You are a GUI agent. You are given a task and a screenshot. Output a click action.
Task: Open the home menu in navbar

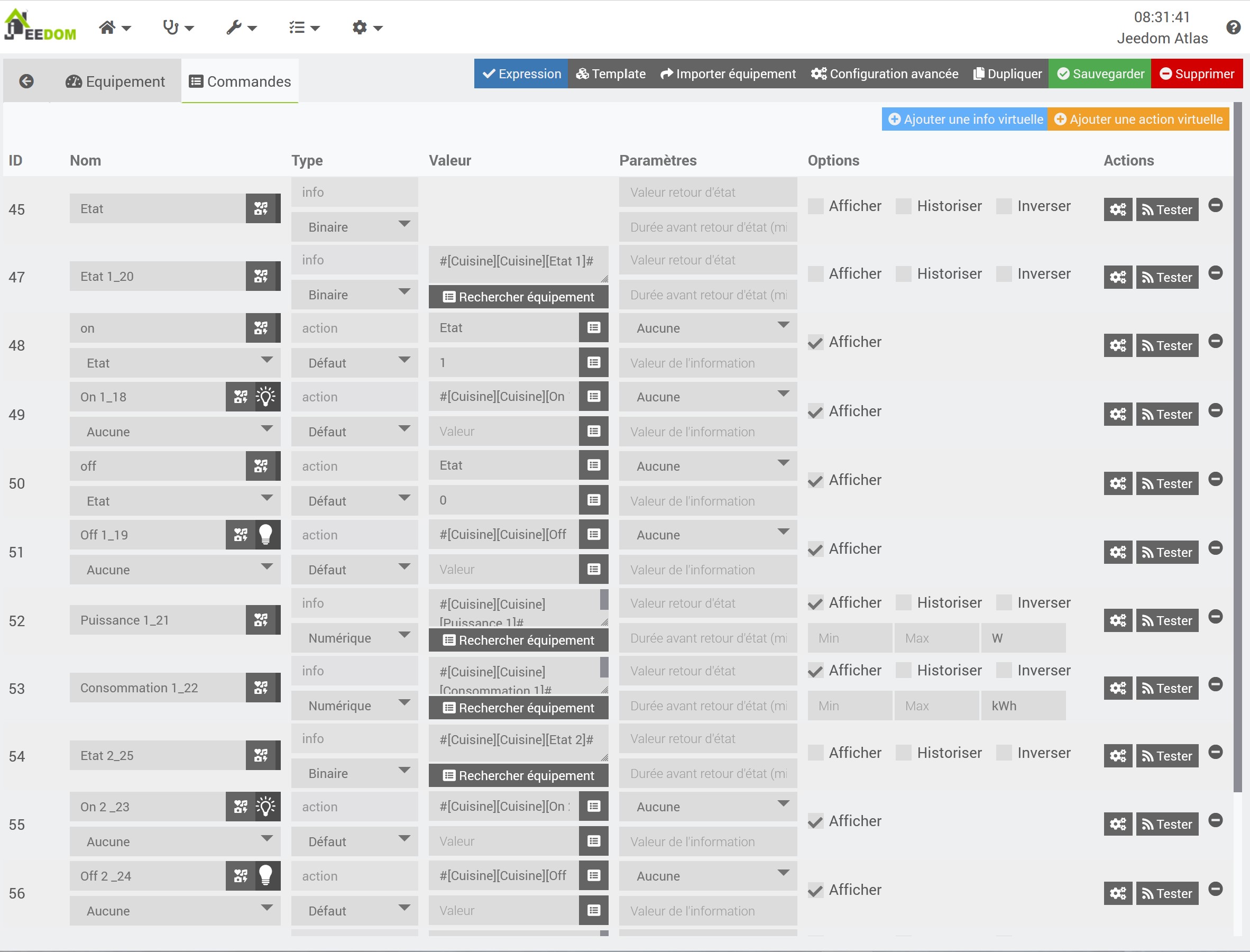pos(114,27)
